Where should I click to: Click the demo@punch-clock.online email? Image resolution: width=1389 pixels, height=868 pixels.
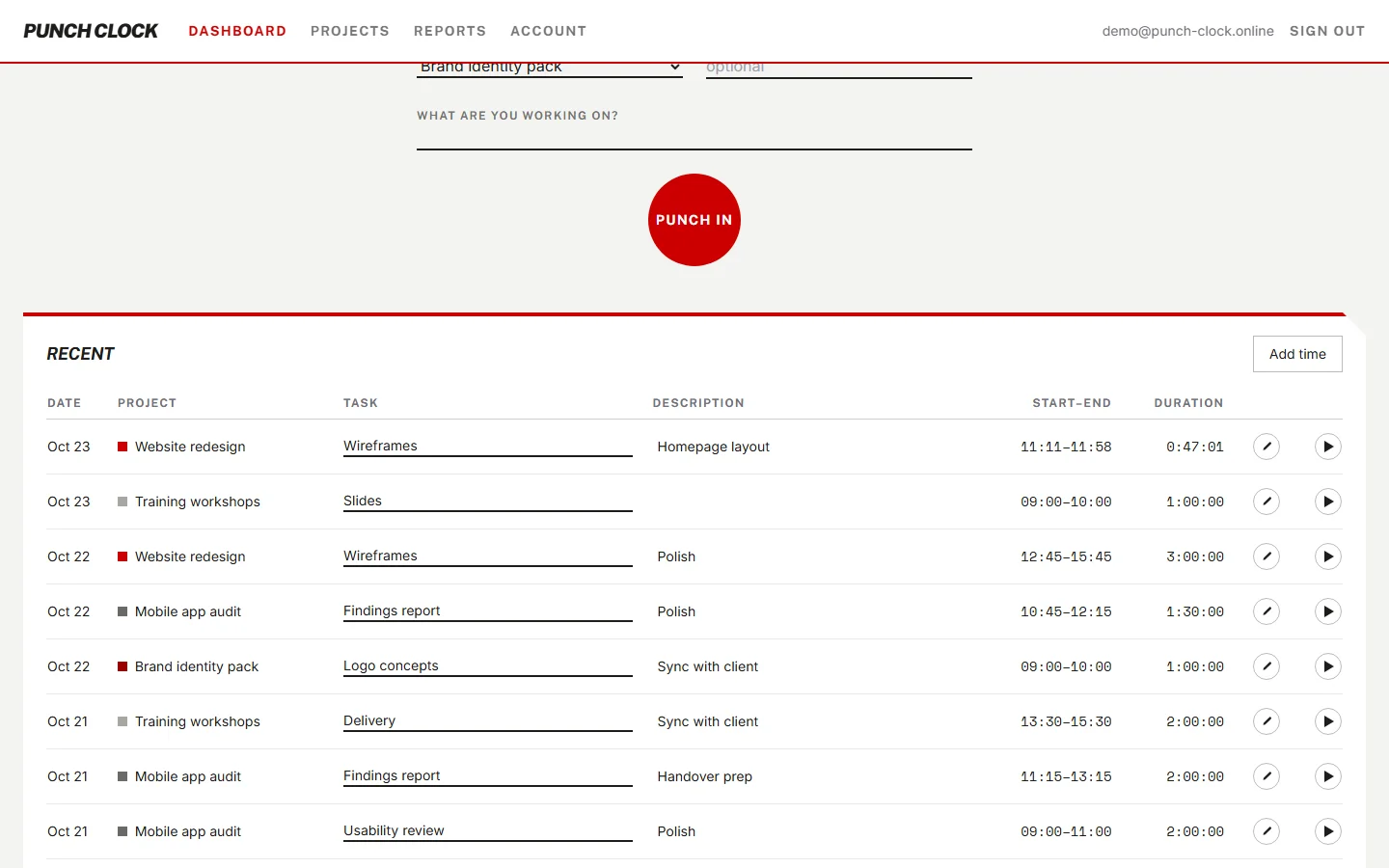coord(1188,31)
